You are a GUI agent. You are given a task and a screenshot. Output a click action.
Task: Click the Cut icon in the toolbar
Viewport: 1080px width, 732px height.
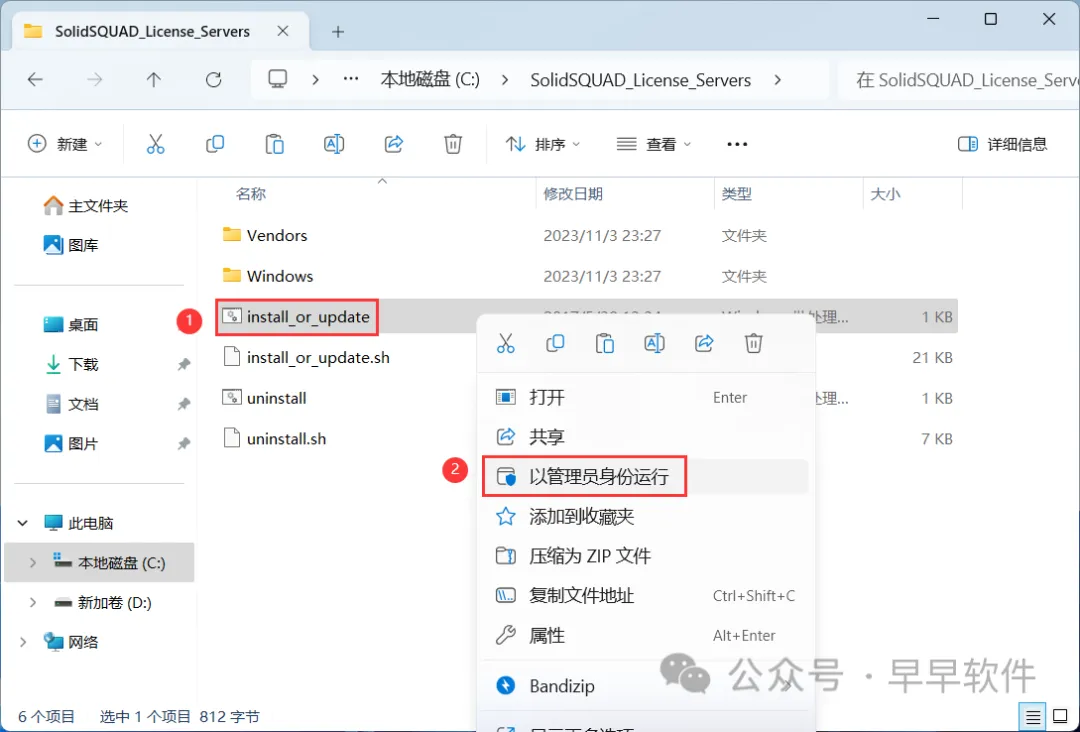coord(156,144)
